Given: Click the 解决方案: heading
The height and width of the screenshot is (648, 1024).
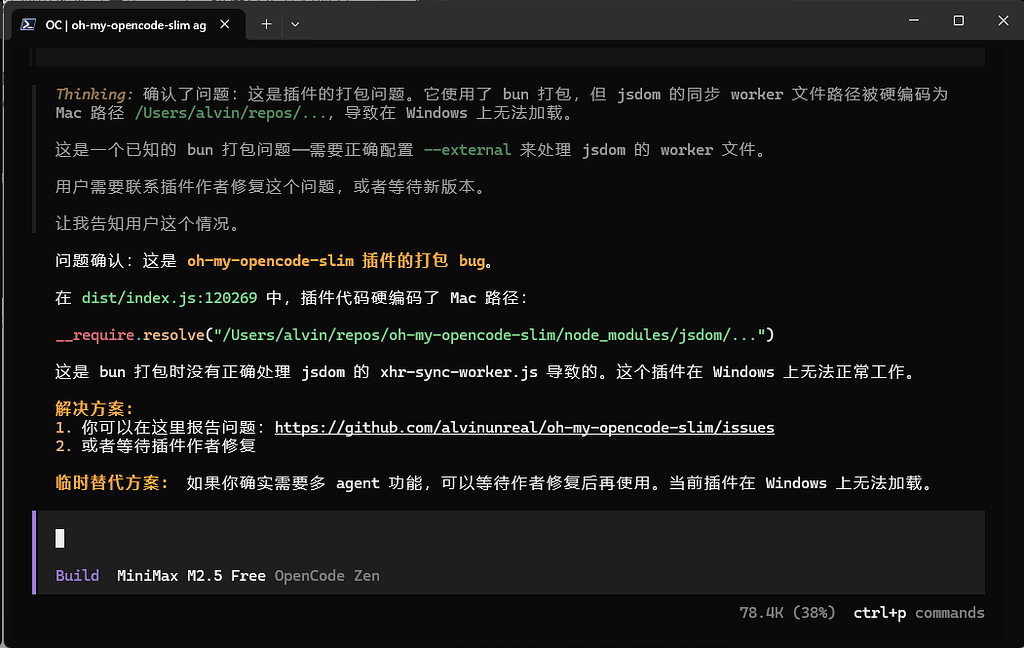Looking at the screenshot, I should point(94,409).
